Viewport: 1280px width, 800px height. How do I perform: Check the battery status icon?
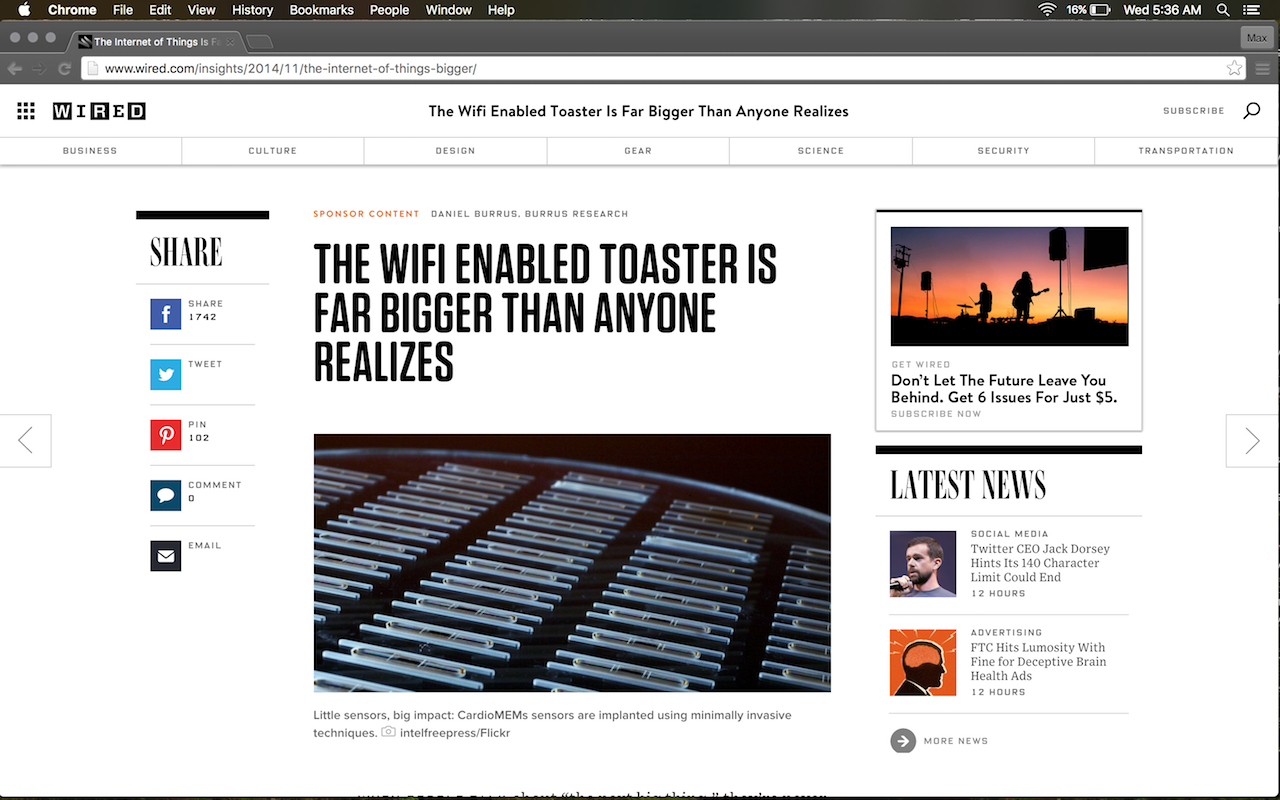pyautogui.click(x=1100, y=10)
